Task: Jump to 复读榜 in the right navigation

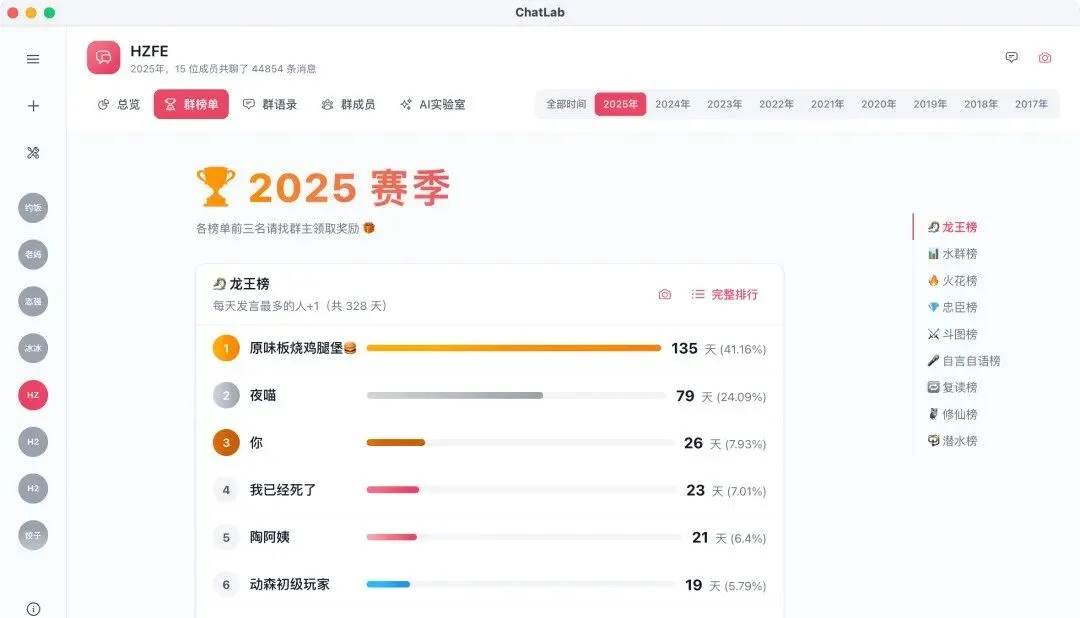Action: coord(953,388)
